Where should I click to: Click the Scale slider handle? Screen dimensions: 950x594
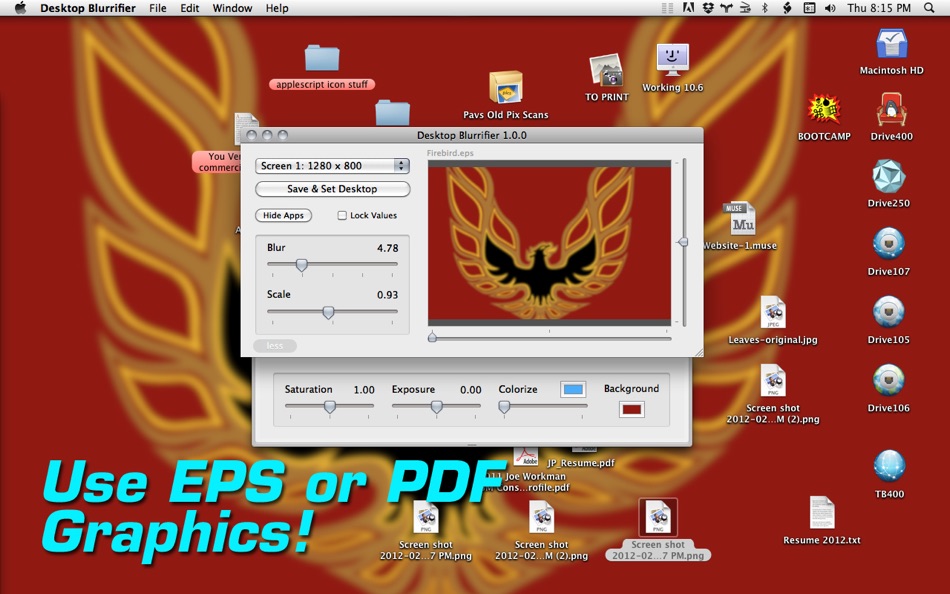coord(328,312)
